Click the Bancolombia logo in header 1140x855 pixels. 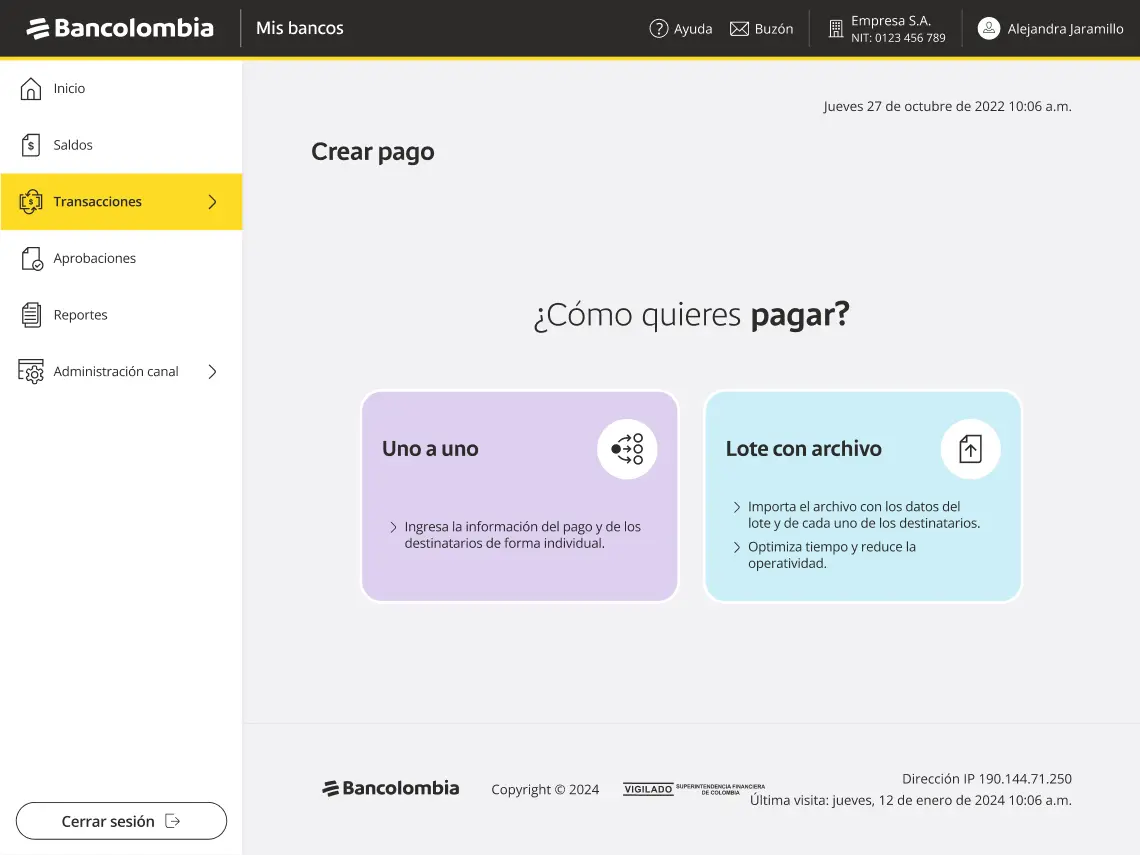click(120, 28)
